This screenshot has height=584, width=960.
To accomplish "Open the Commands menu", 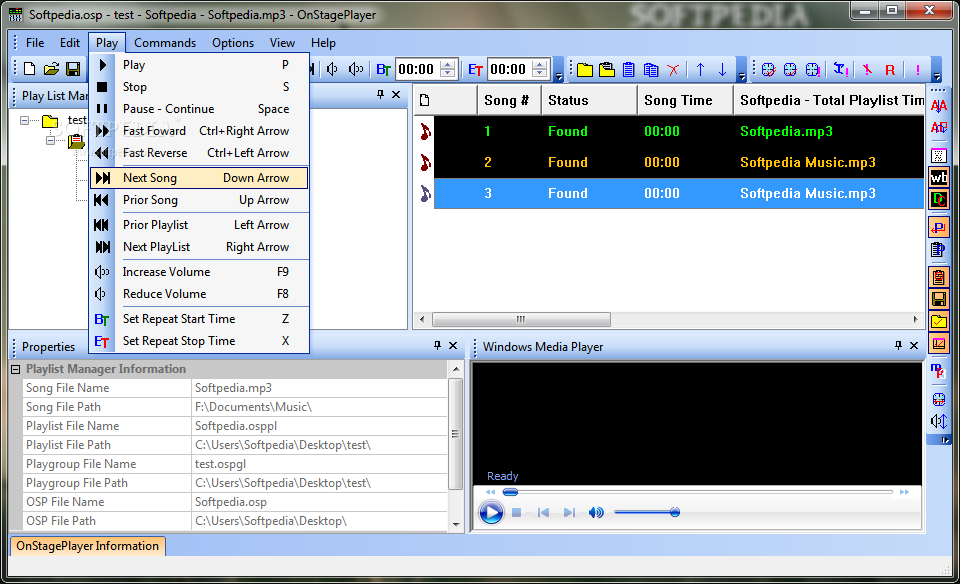I will pos(165,43).
